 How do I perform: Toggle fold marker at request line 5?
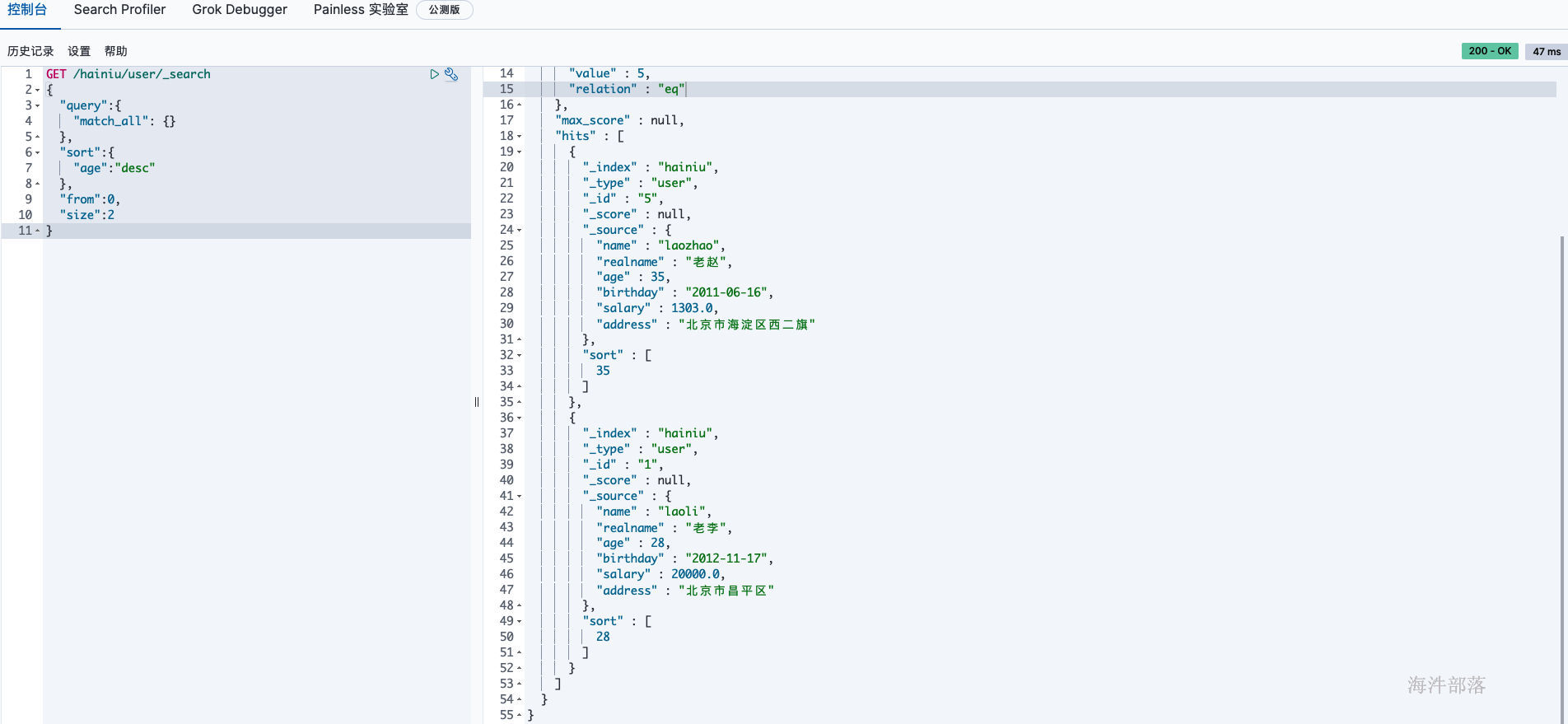tap(38, 137)
